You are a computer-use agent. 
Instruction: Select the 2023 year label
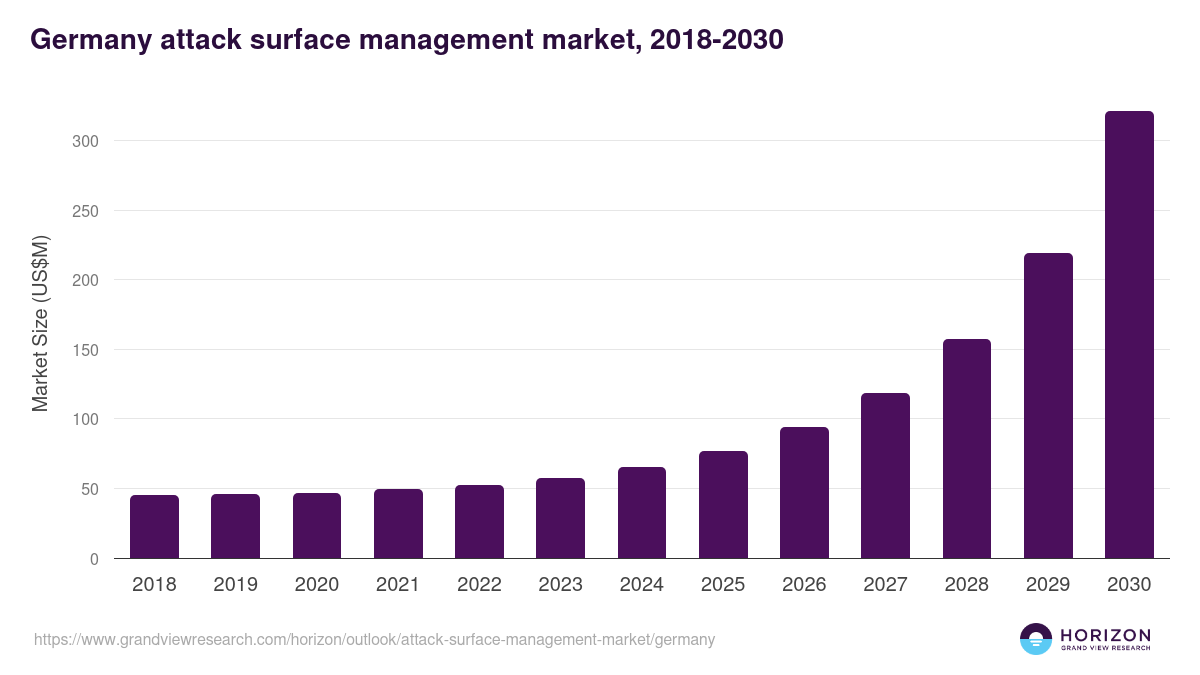(560, 583)
